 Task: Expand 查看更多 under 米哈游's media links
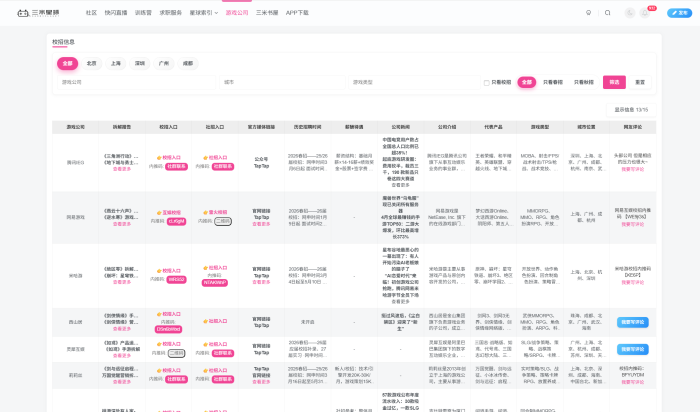(x=261, y=282)
